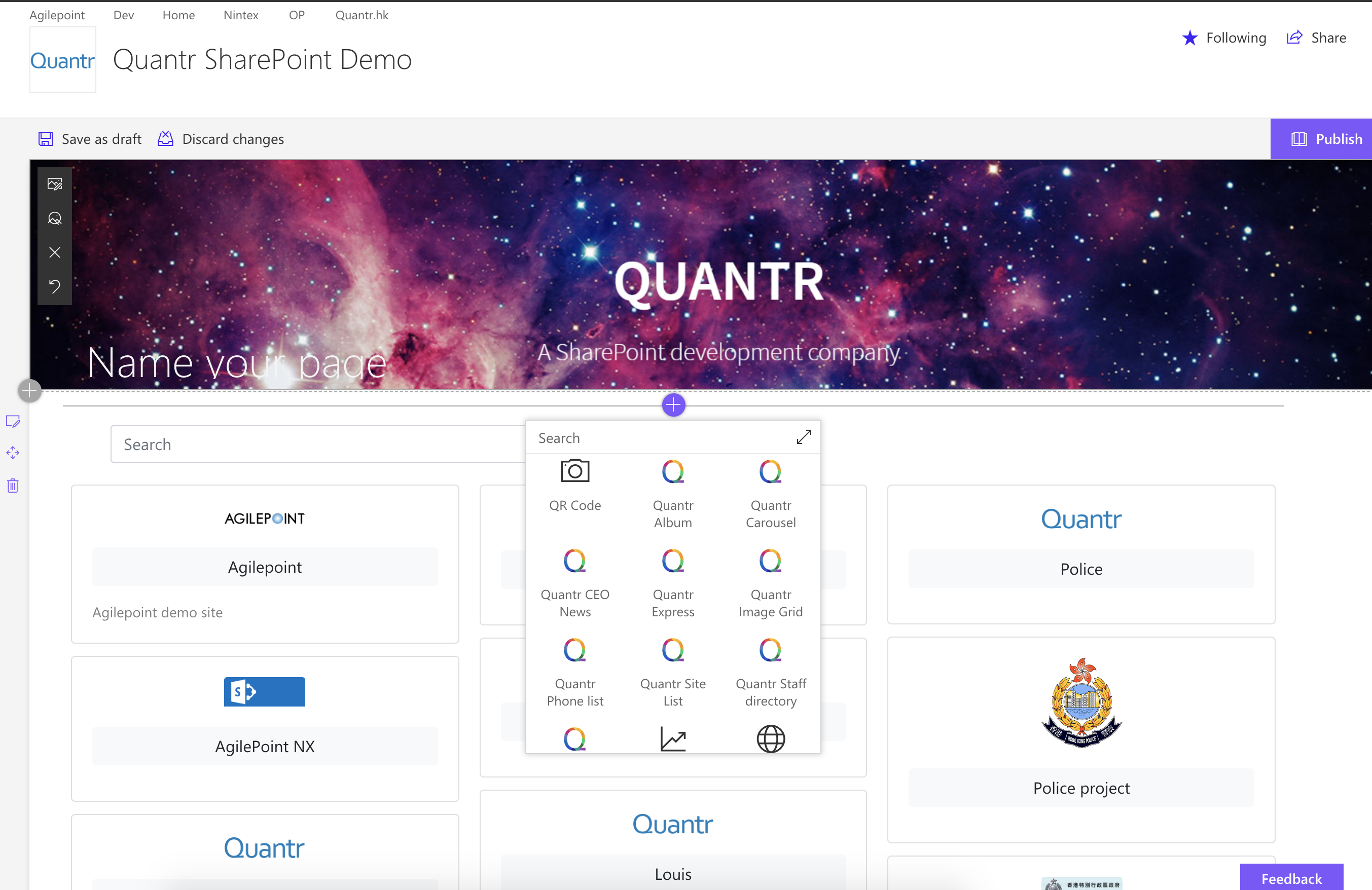Select the Quantr Album web part
The image size is (1372, 890).
[673, 495]
